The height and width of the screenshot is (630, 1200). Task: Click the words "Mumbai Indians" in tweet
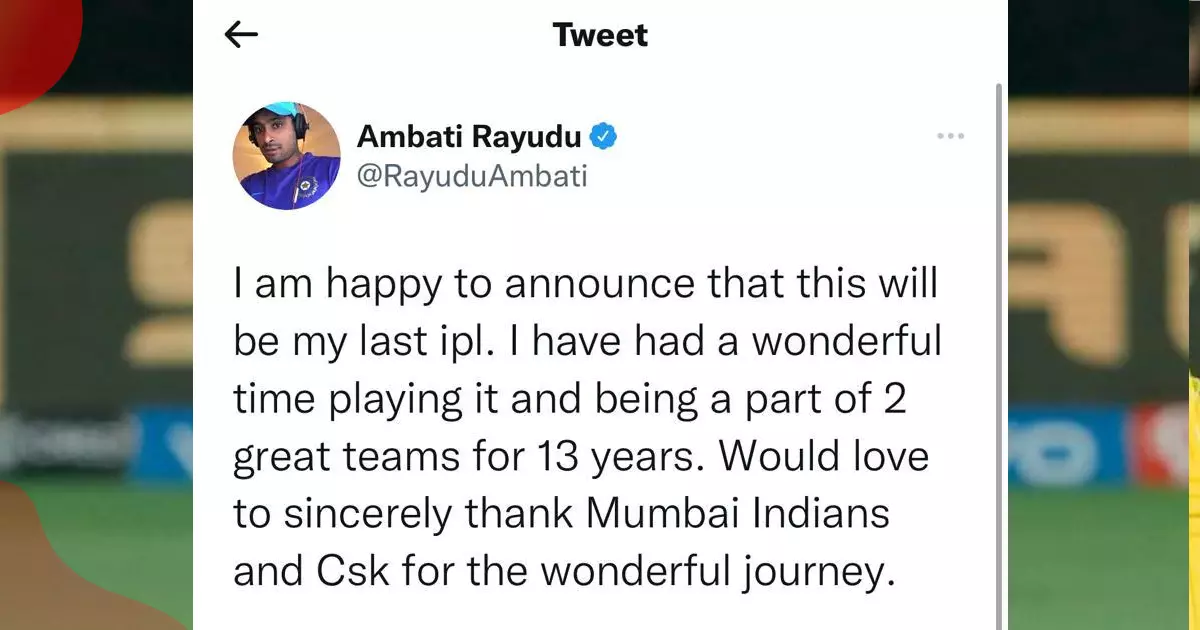click(x=737, y=514)
